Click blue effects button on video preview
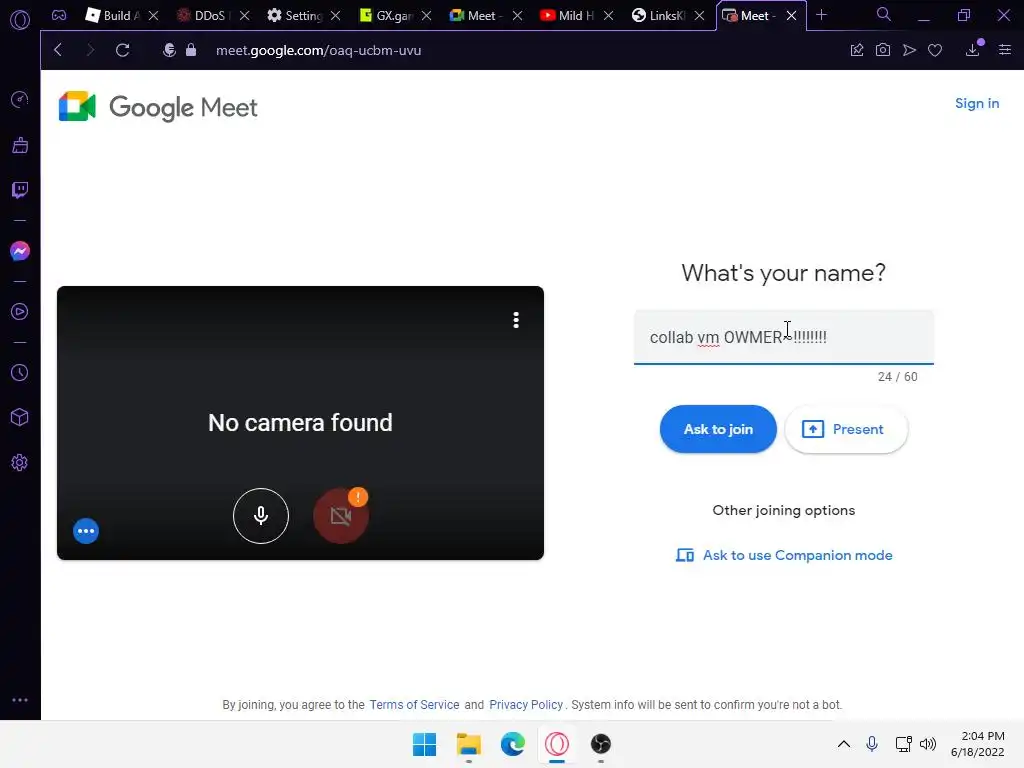The width and height of the screenshot is (1024, 768). point(86,531)
